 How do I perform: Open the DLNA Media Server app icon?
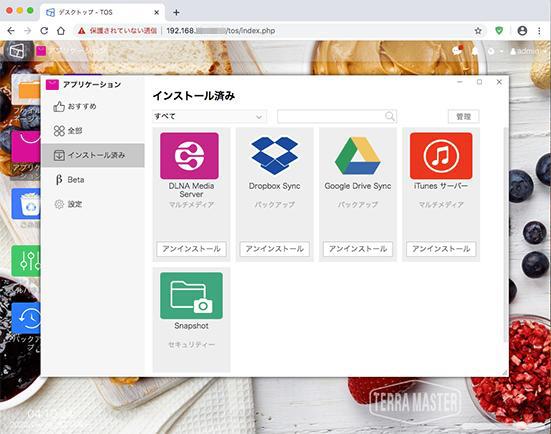coord(189,156)
